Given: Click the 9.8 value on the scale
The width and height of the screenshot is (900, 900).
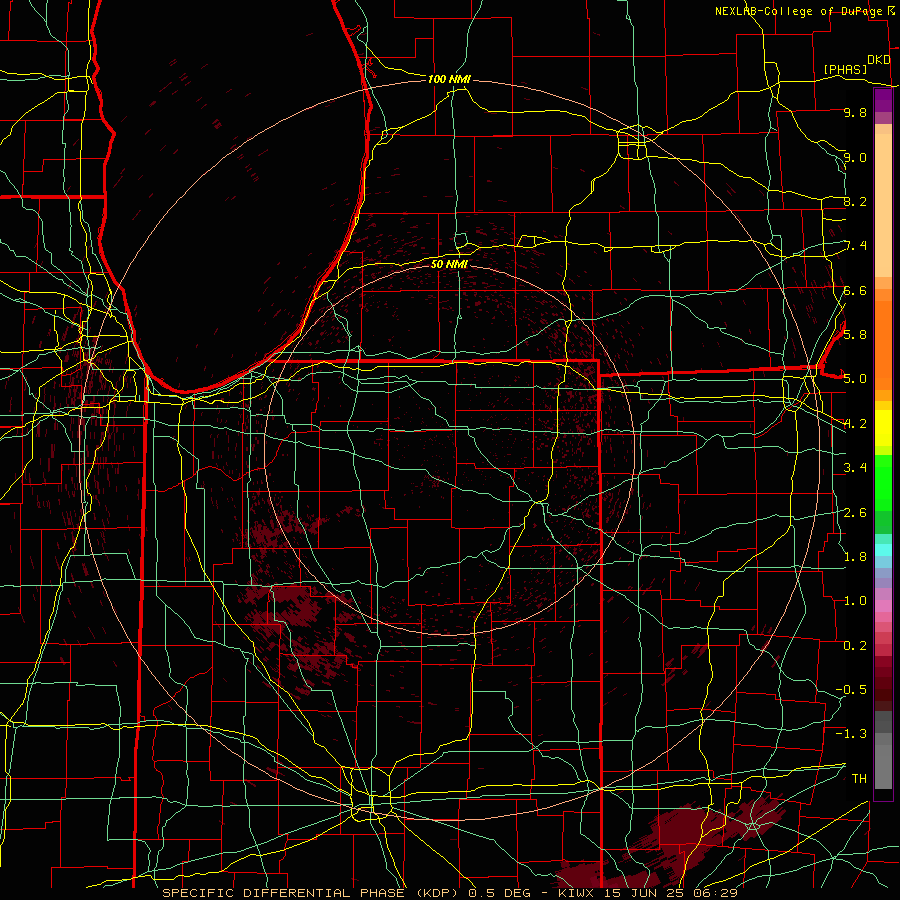Looking at the screenshot, I should 855,112.
